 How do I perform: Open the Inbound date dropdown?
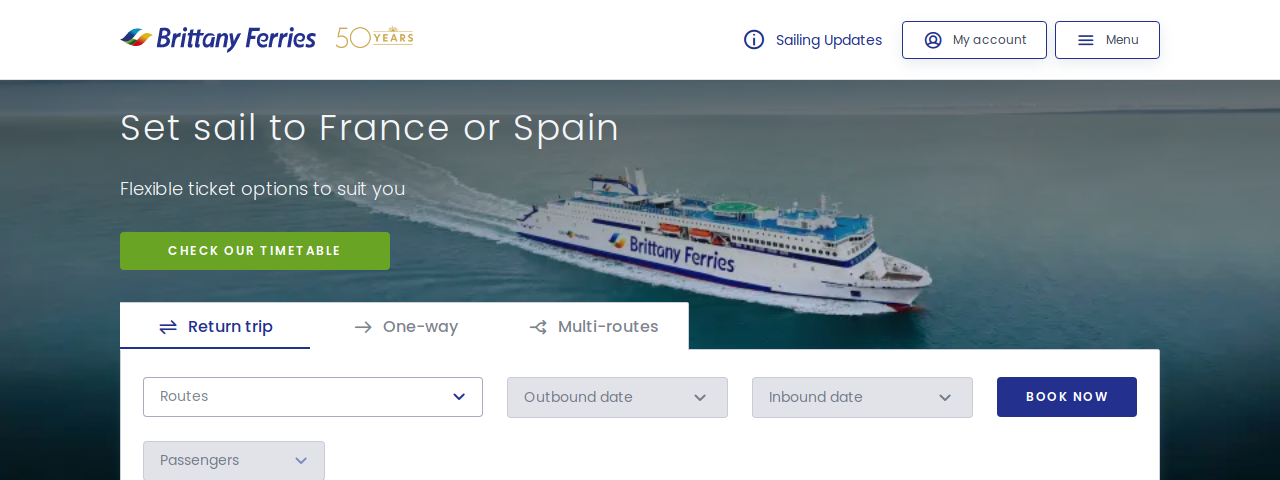[861, 397]
